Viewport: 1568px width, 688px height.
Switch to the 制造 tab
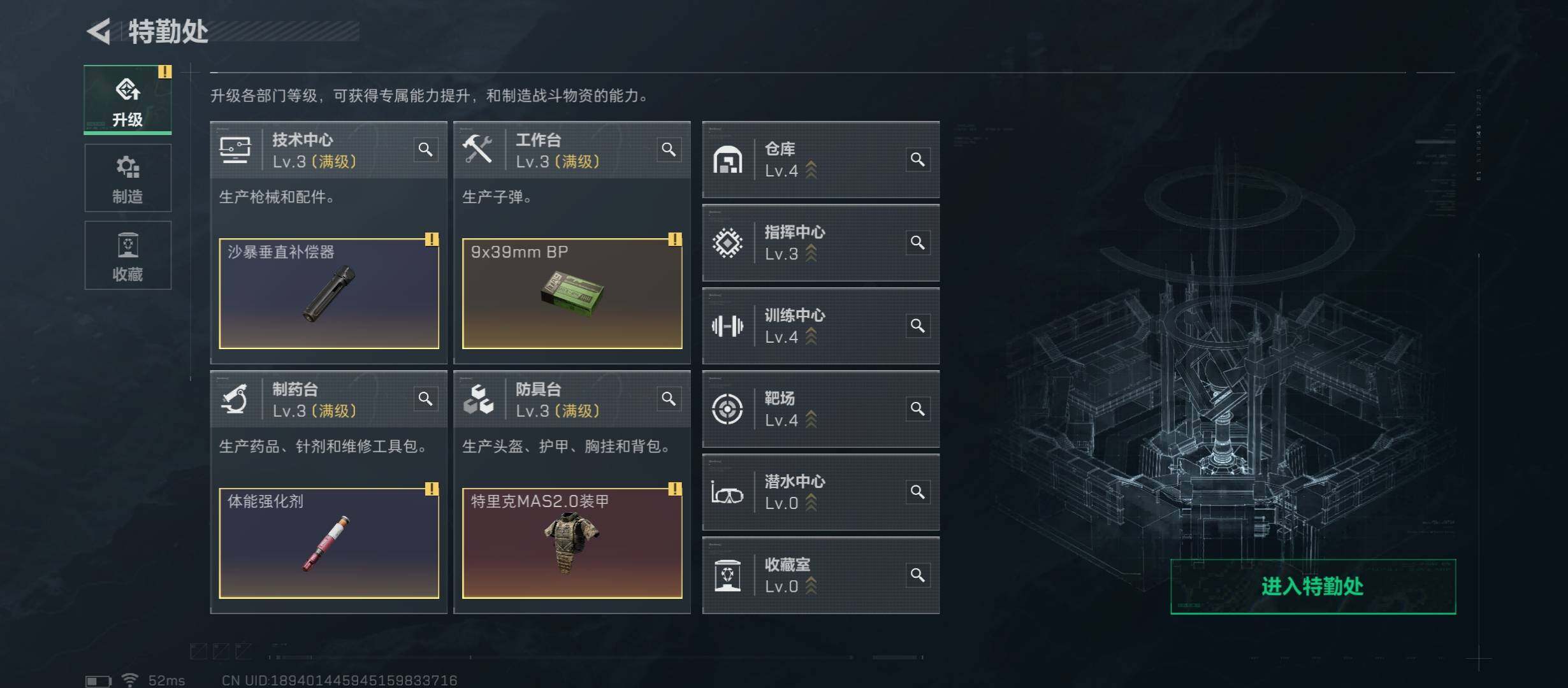[x=127, y=178]
